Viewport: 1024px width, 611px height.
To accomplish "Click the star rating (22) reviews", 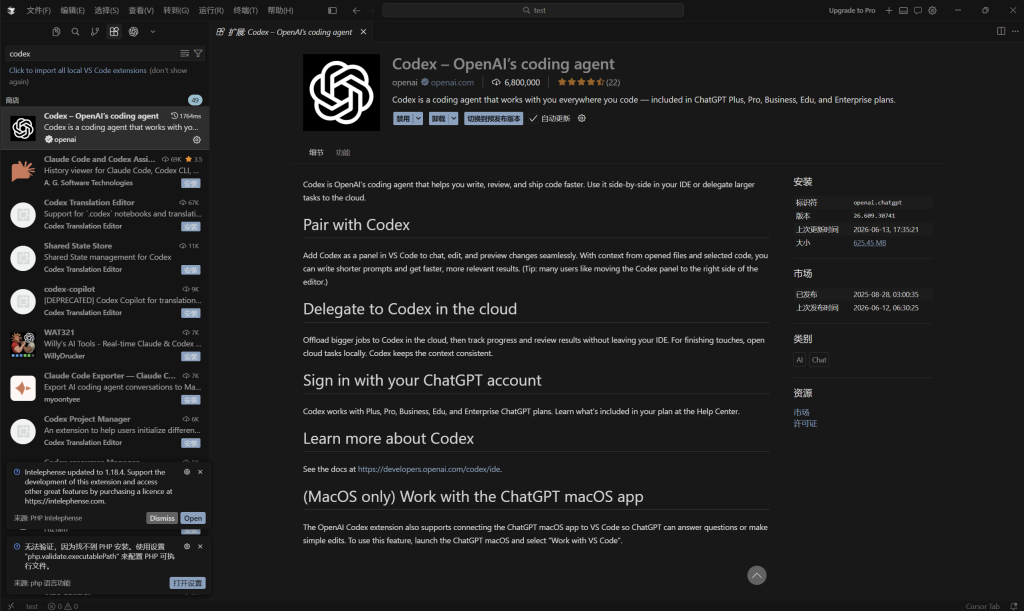I will pos(588,82).
